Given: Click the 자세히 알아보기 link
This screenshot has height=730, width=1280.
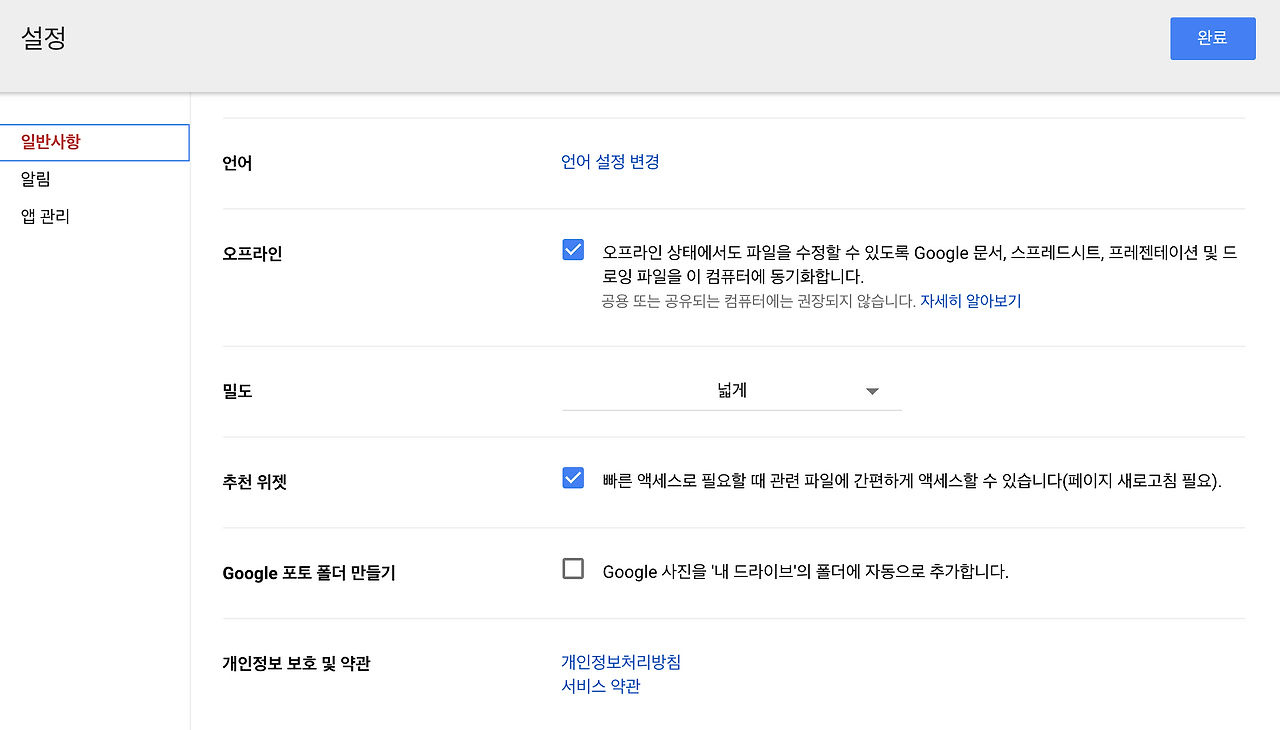Looking at the screenshot, I should click(970, 301).
